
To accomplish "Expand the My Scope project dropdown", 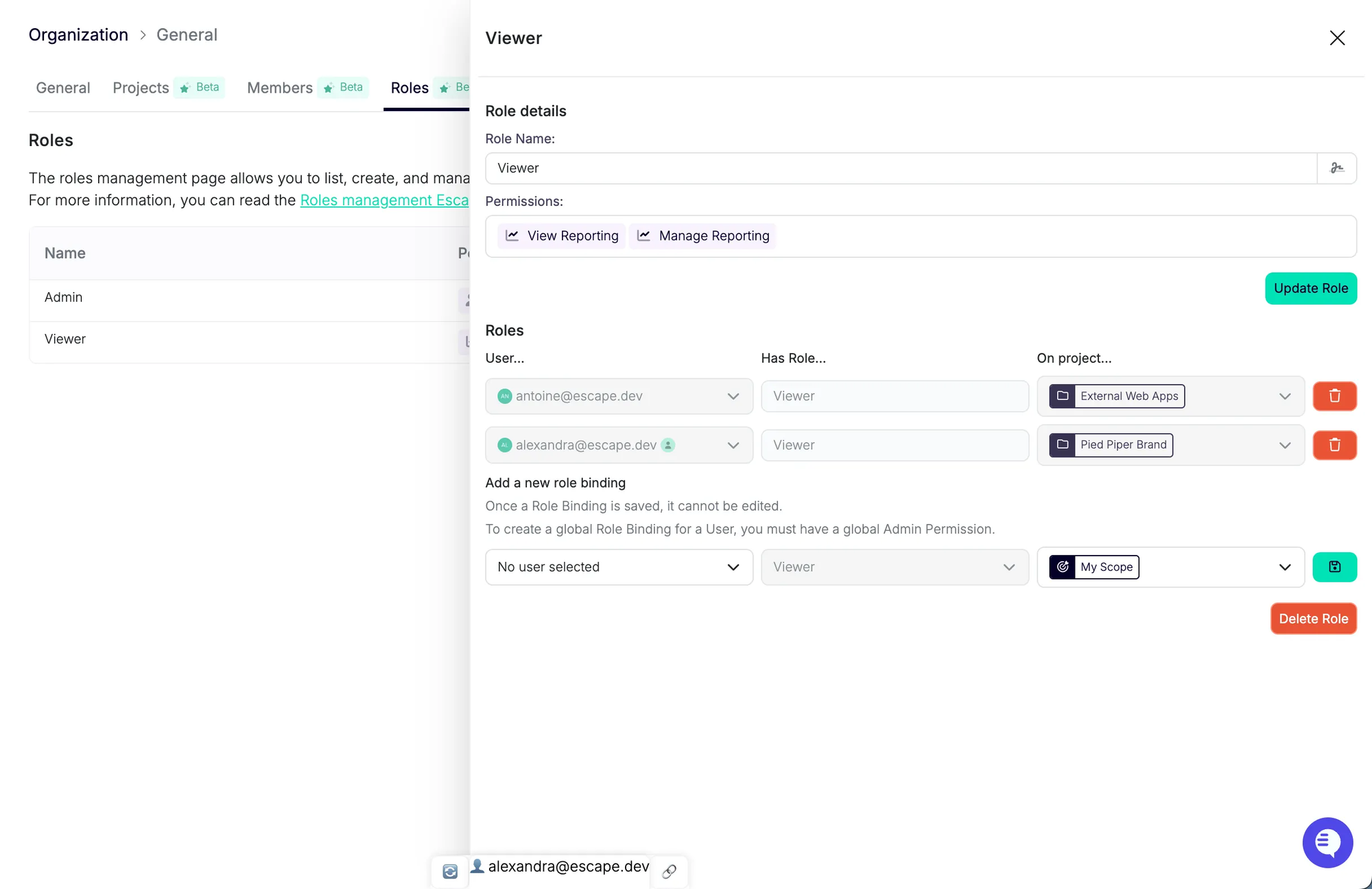I will pyautogui.click(x=1284, y=567).
